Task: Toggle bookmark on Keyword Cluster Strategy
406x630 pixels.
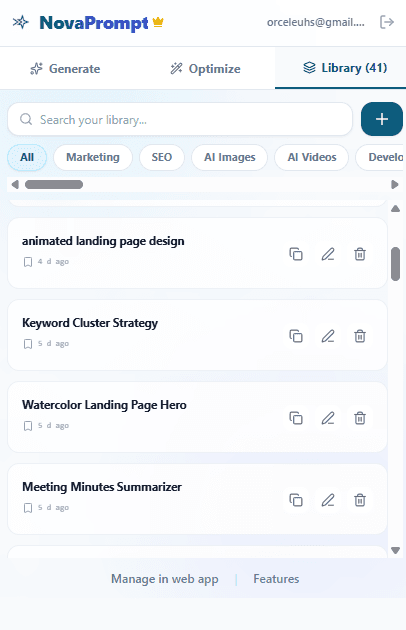Action: 28,344
